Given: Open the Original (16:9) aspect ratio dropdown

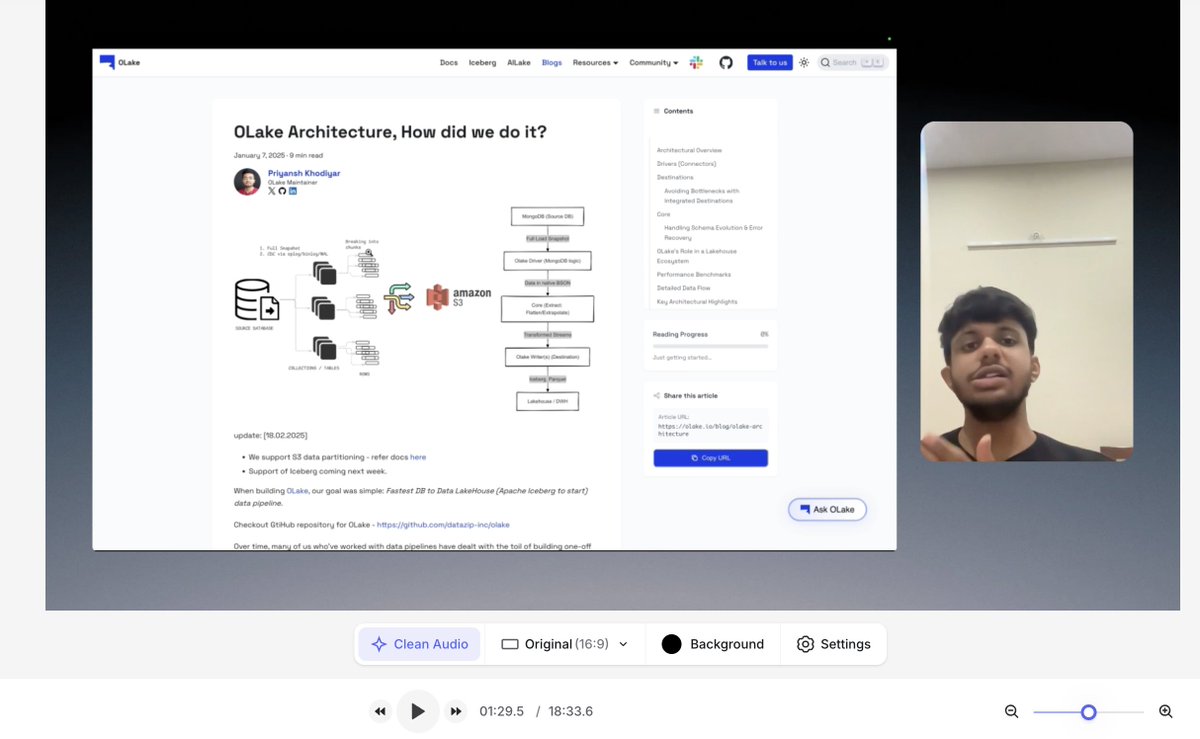Looking at the screenshot, I should coord(565,644).
